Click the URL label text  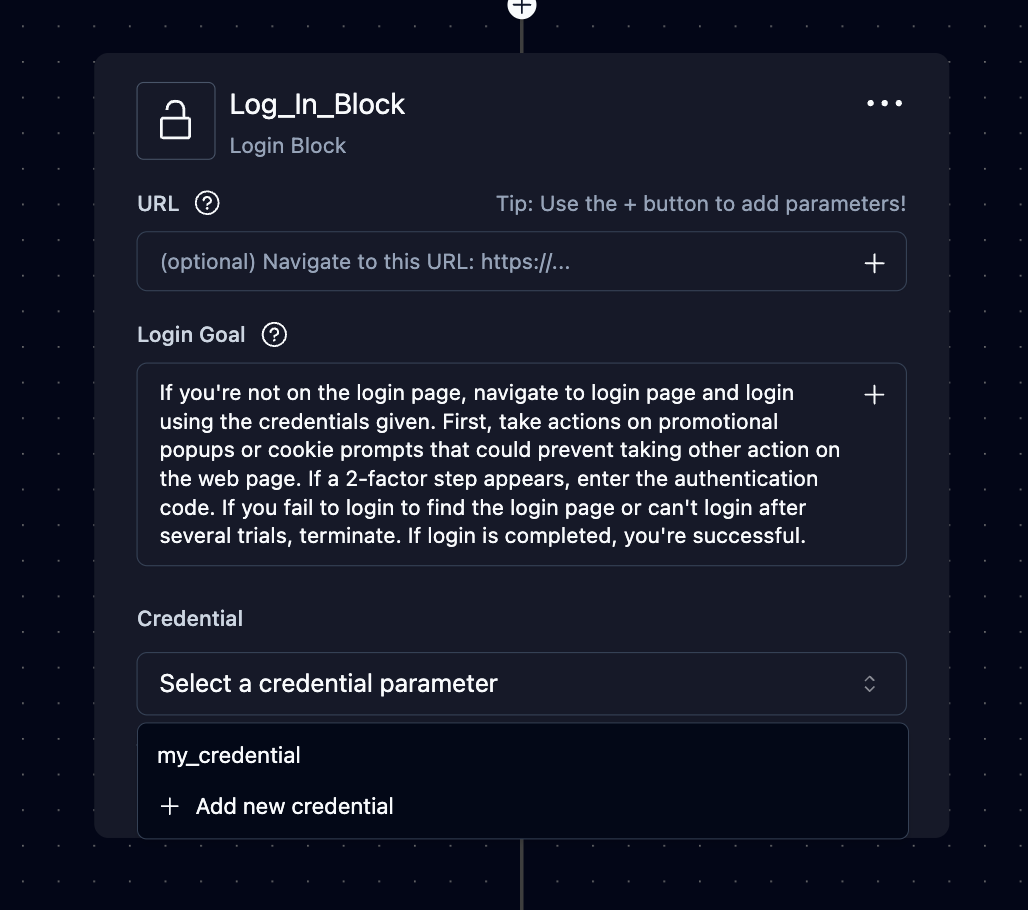(158, 204)
